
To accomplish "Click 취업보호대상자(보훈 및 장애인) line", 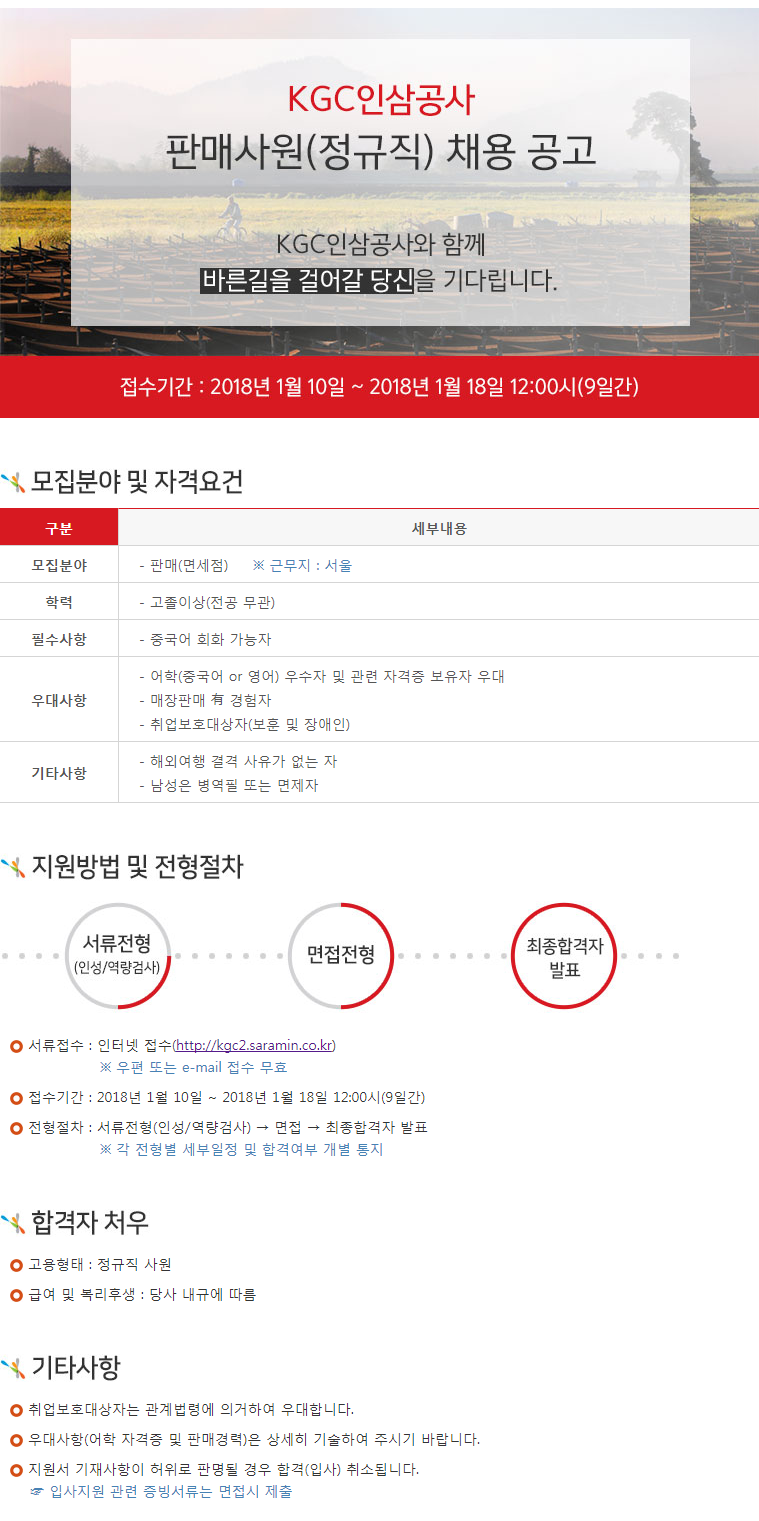I will tap(245, 724).
